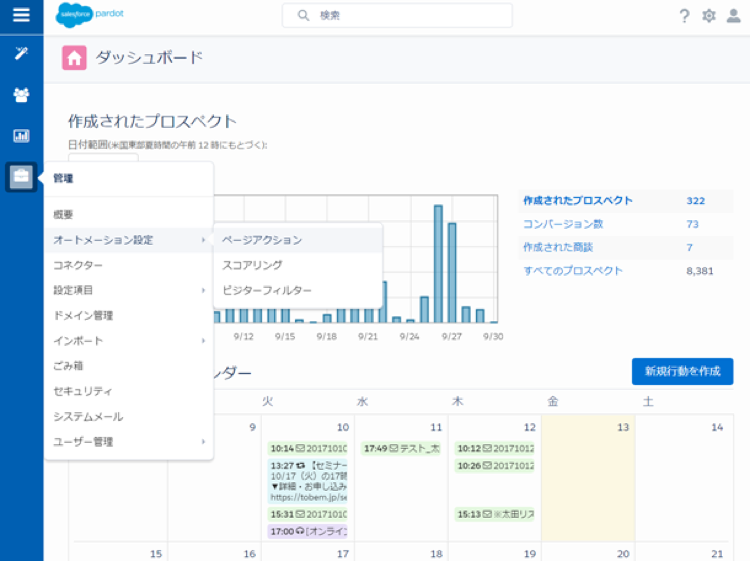
Task: Open the 15:13 event on day 12
Action: pyautogui.click(x=495, y=514)
